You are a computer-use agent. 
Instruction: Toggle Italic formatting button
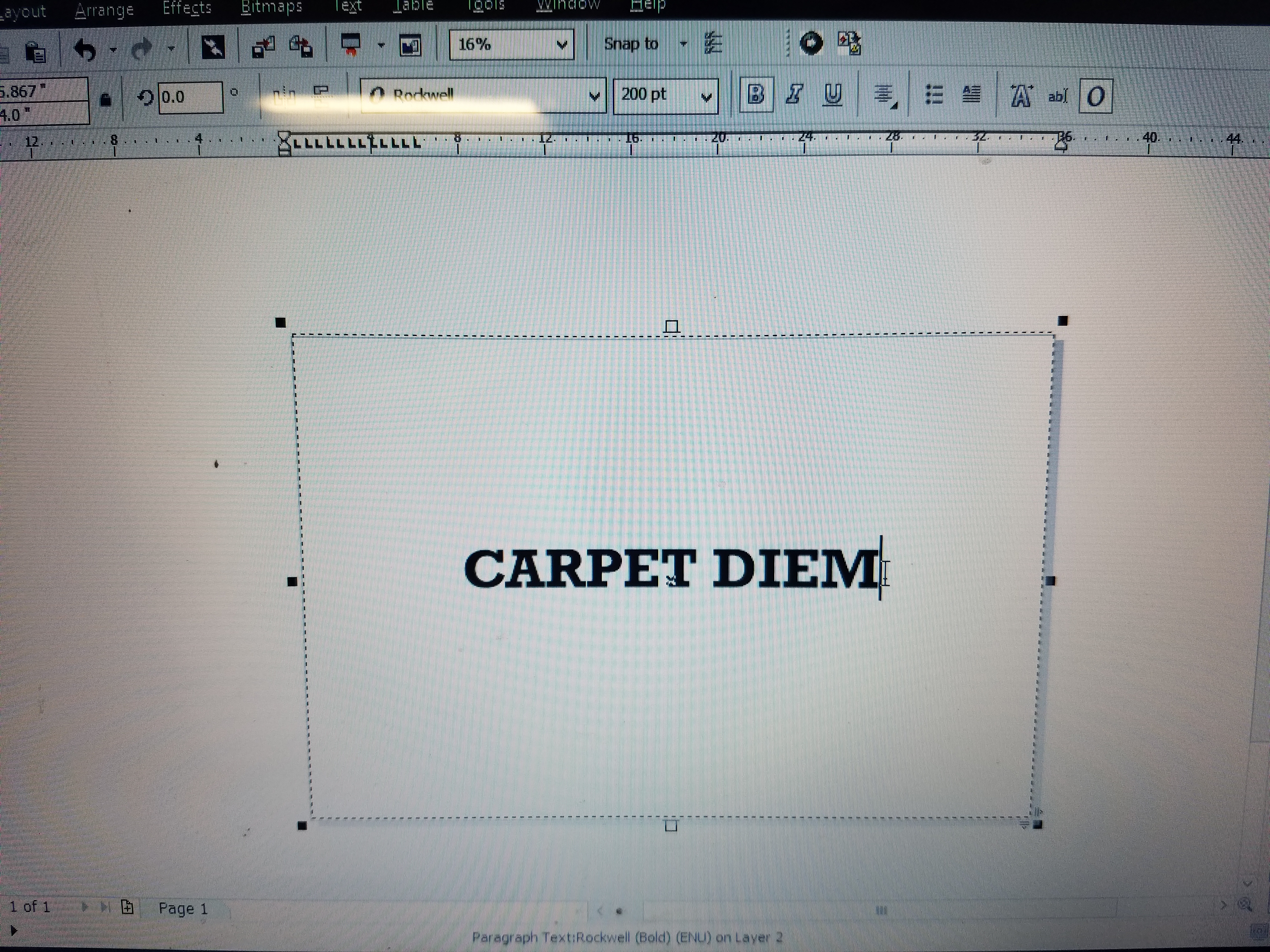(794, 94)
